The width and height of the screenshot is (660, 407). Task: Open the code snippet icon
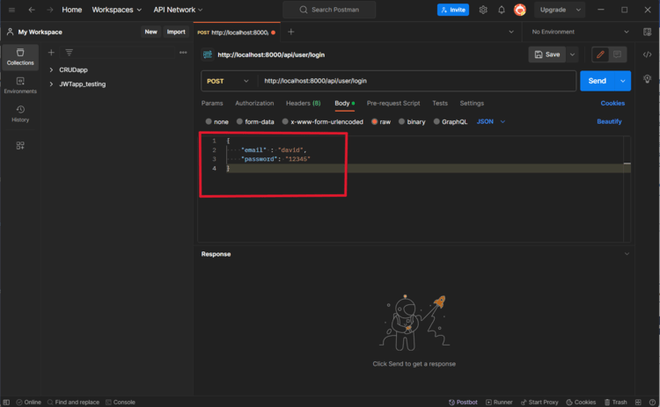click(647, 55)
